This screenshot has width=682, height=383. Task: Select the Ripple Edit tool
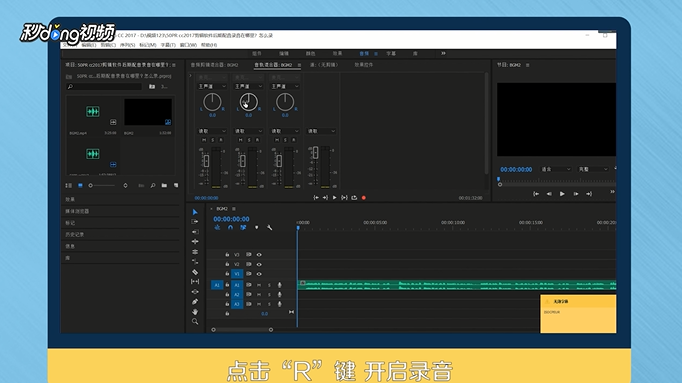(195, 241)
